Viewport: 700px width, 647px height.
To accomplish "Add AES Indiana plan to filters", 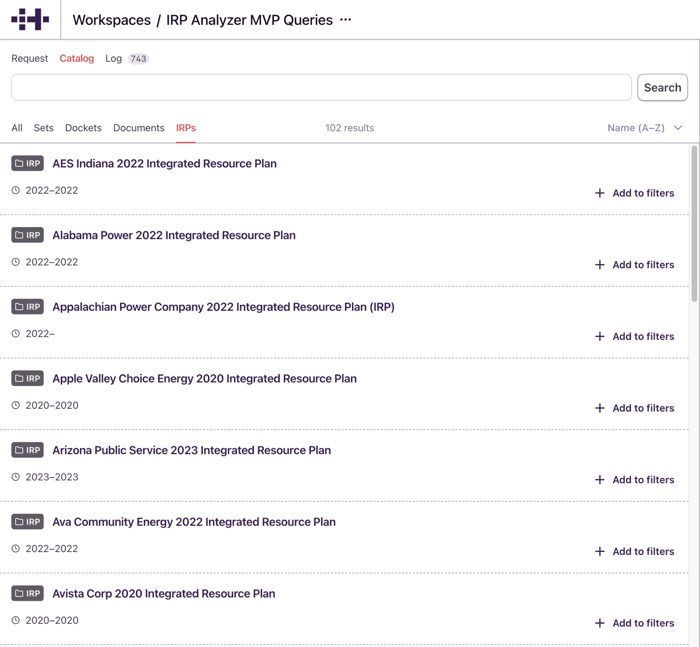I will point(634,193).
